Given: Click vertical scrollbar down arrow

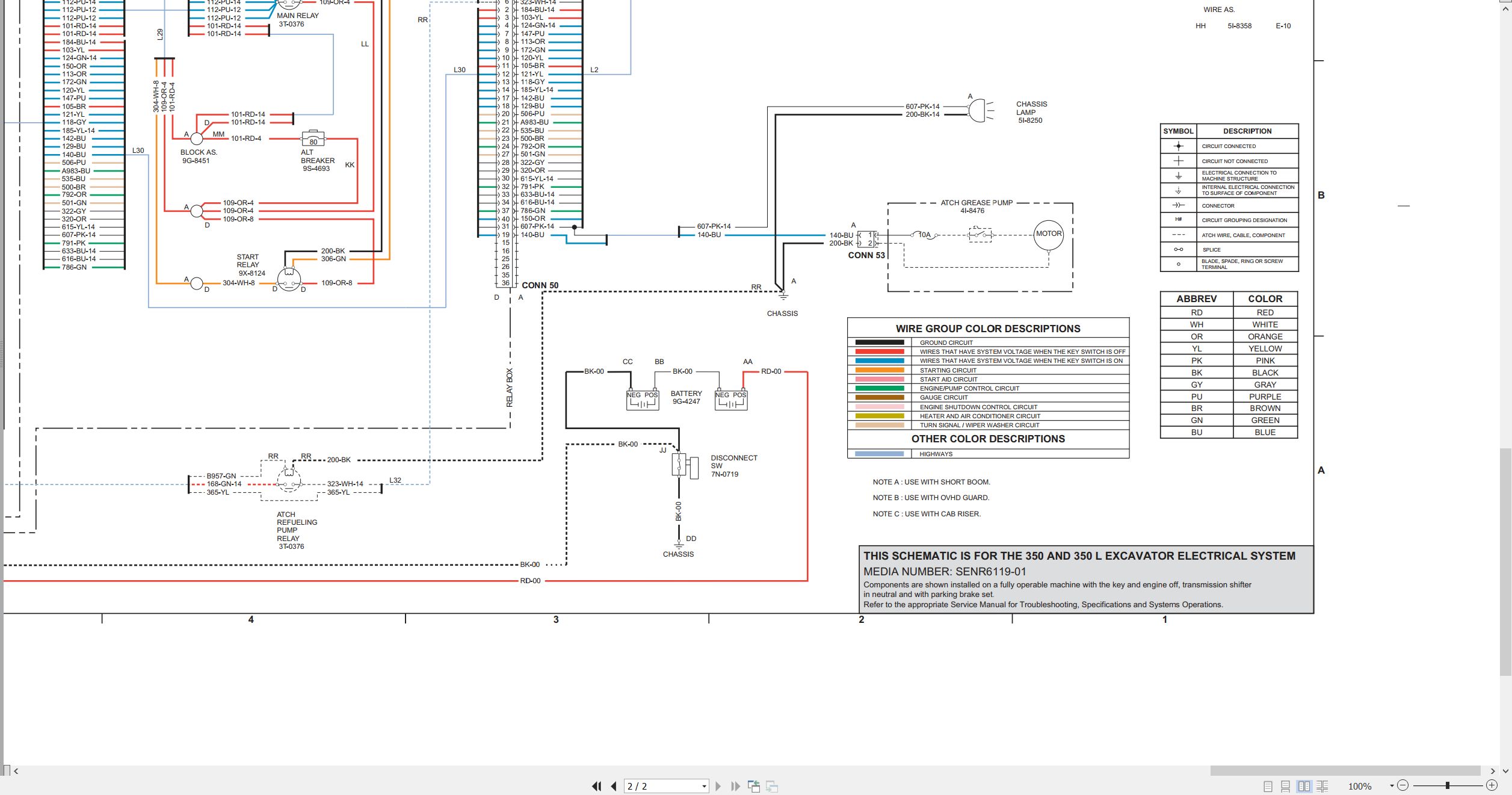Looking at the screenshot, I should (1506, 771).
